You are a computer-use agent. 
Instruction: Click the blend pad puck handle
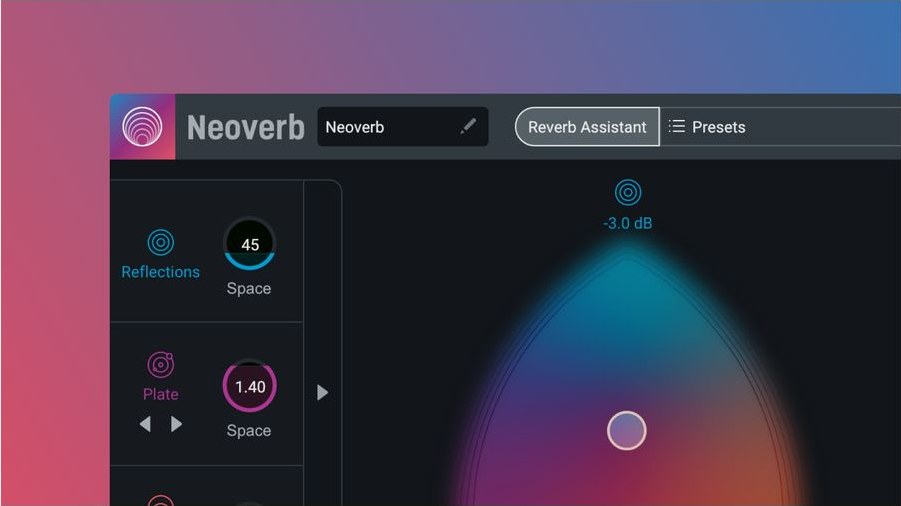coord(626,430)
